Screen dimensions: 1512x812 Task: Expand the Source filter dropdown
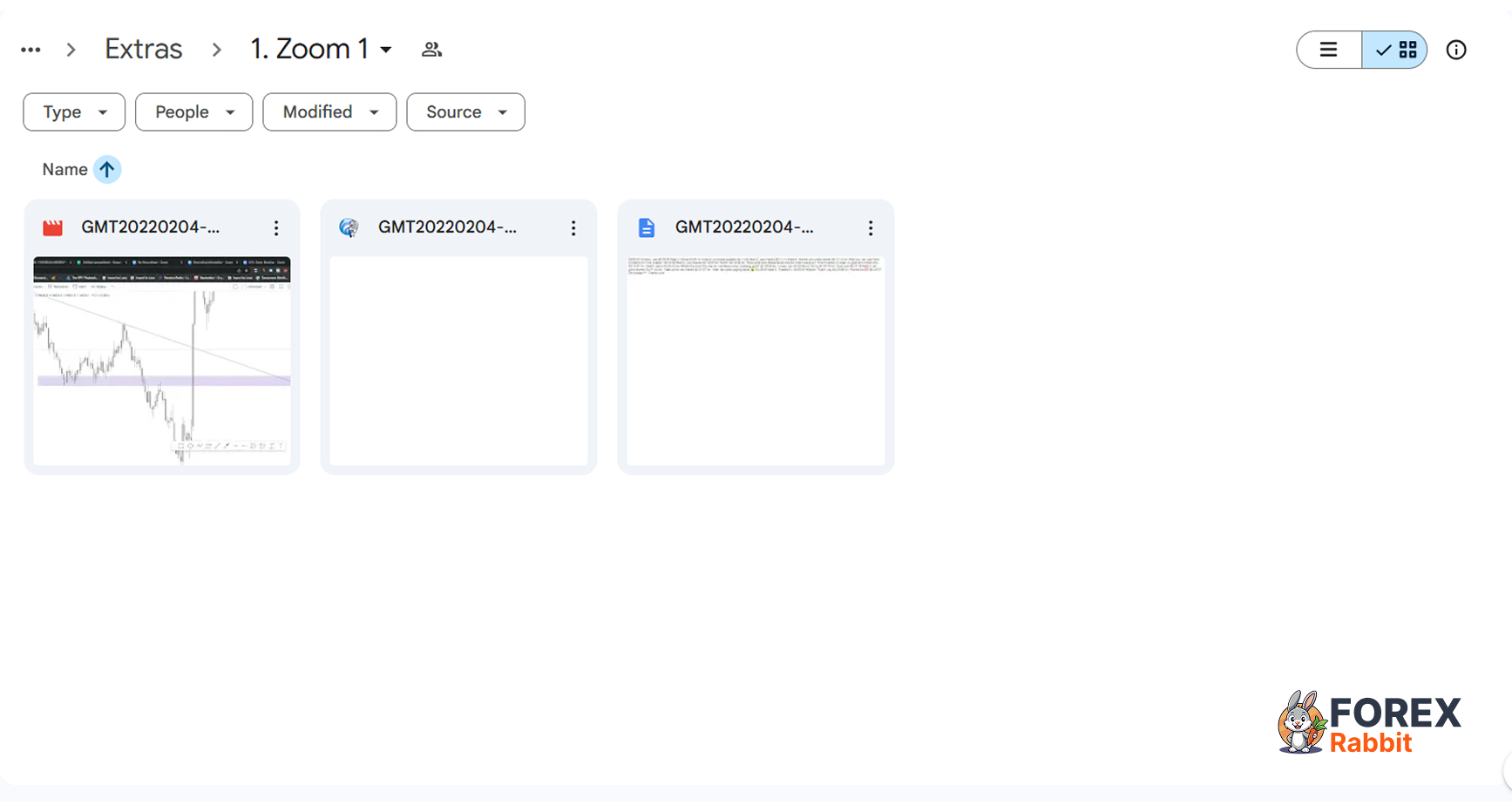point(465,112)
